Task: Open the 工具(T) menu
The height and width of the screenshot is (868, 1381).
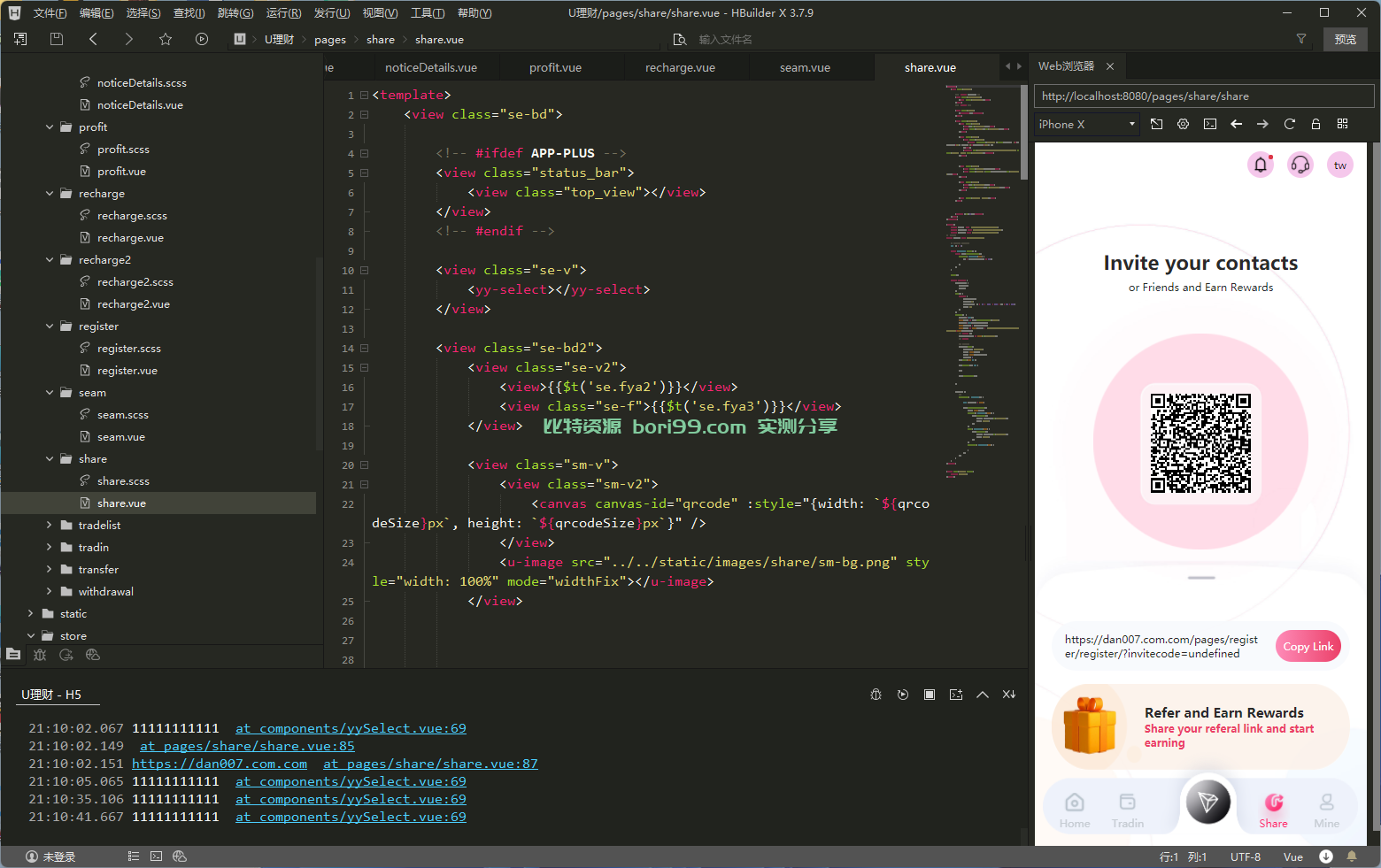Action: pos(428,13)
